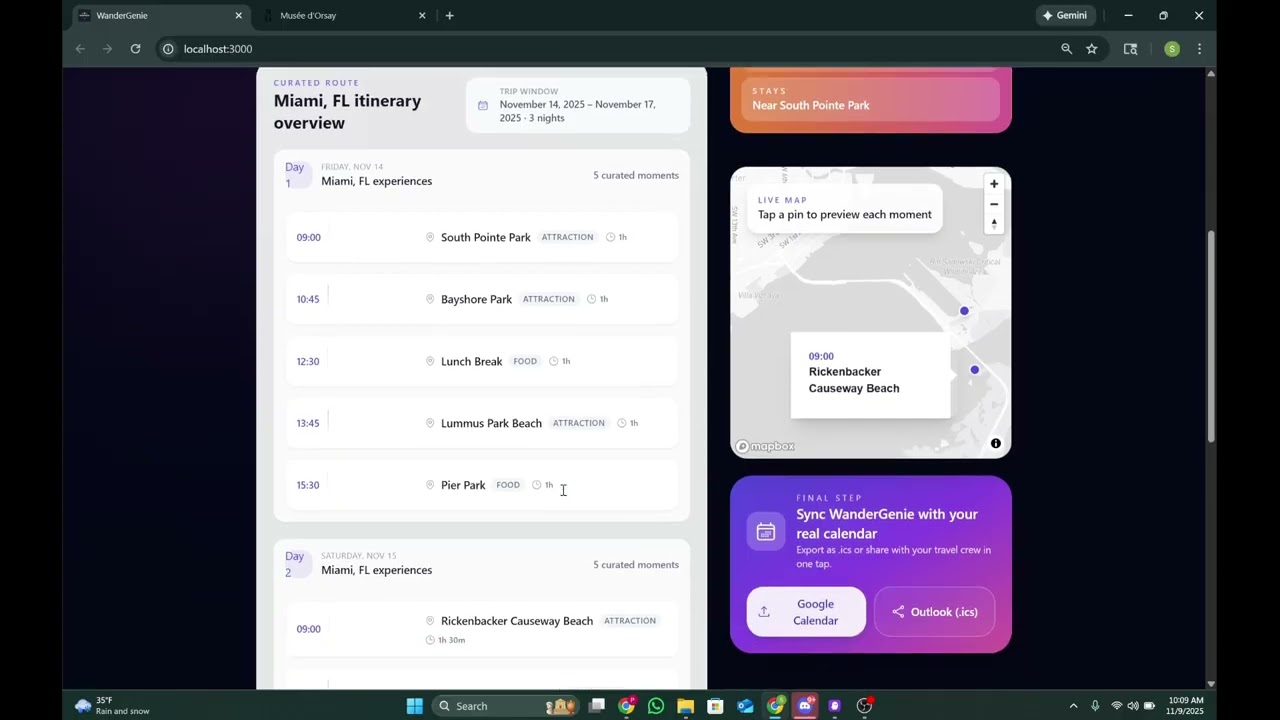
Task: Open WhatsApp from taskbar
Action: click(x=656, y=706)
